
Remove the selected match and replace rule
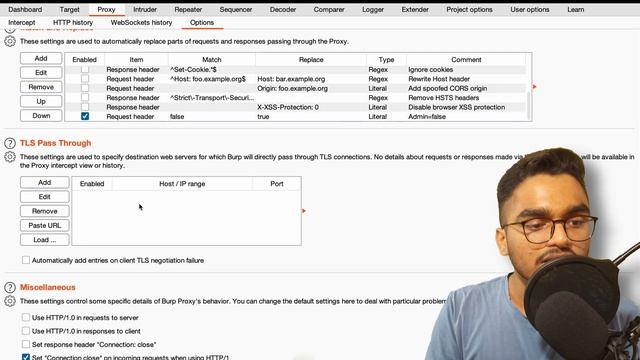click(41, 87)
